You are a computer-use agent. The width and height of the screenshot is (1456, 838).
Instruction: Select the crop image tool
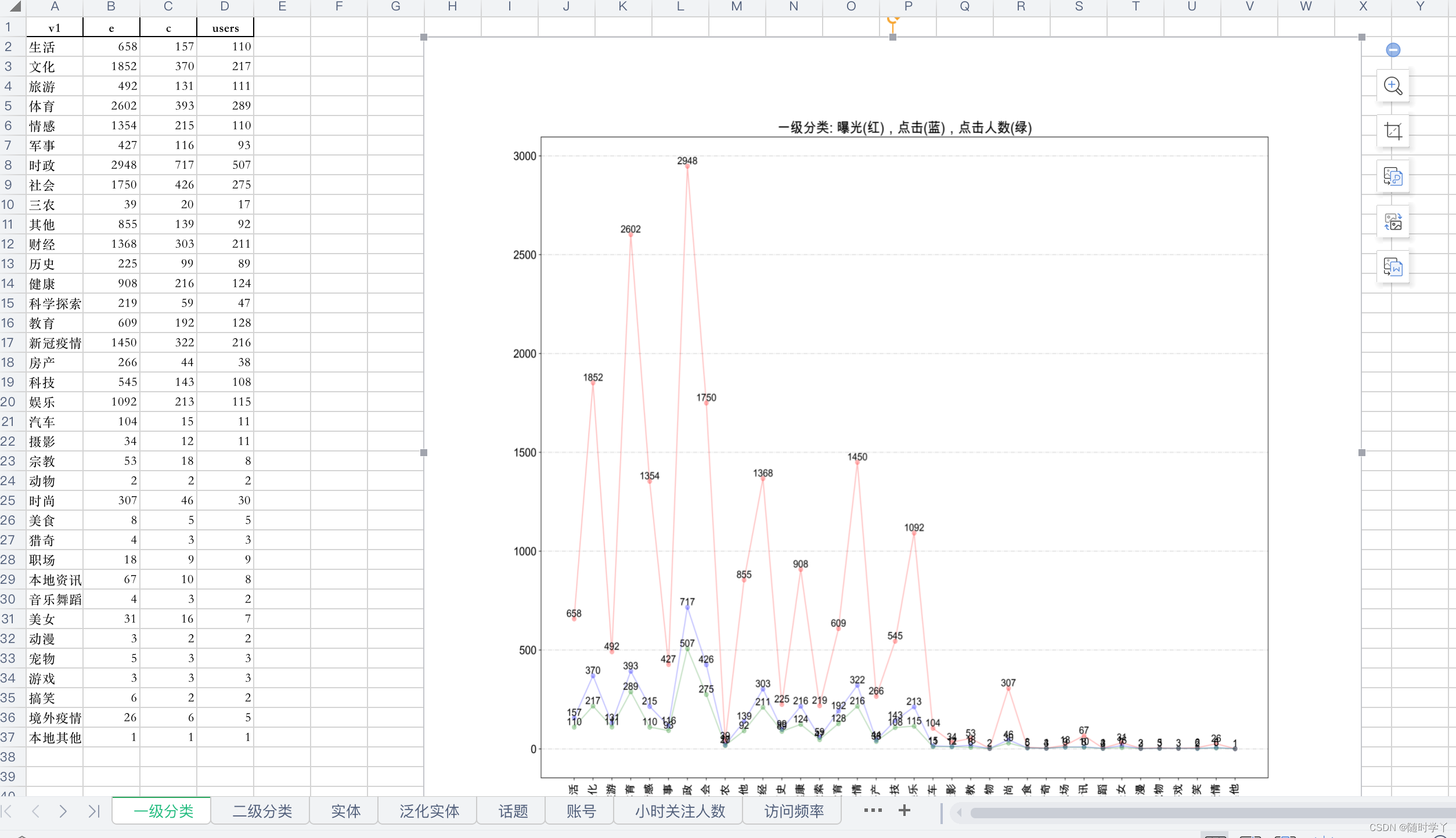point(1393,131)
